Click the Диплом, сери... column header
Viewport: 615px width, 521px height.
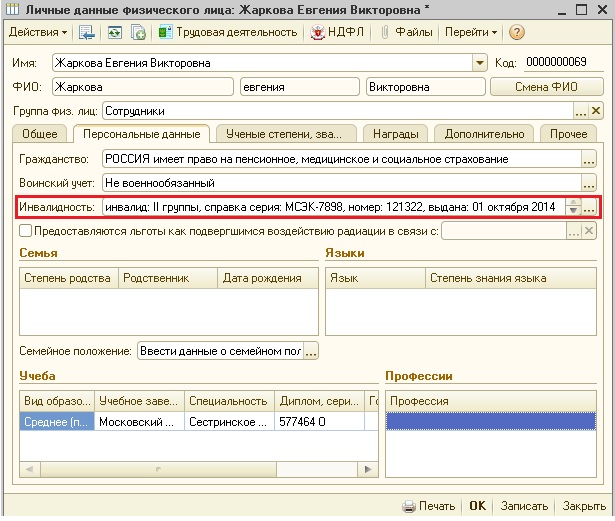[319, 401]
